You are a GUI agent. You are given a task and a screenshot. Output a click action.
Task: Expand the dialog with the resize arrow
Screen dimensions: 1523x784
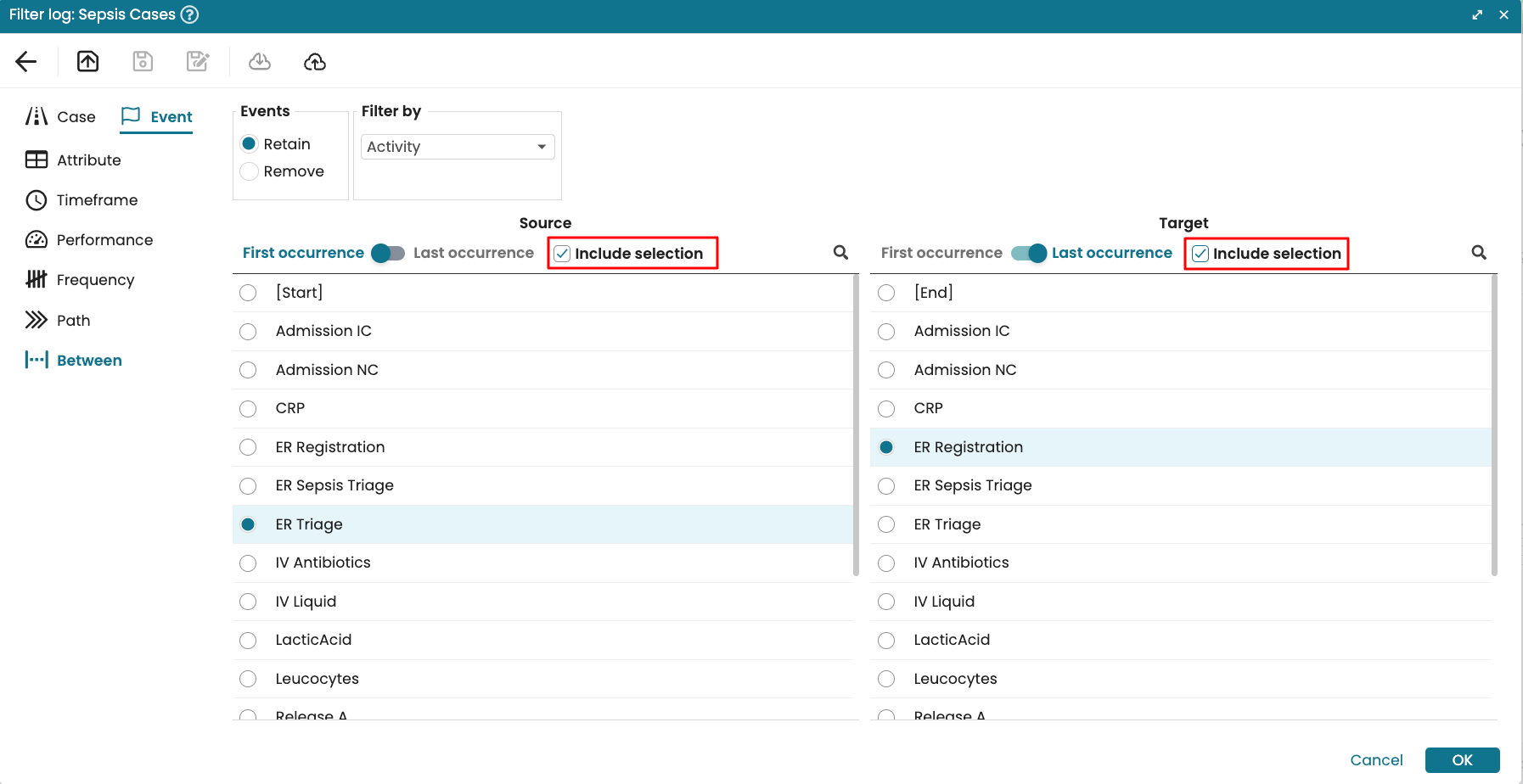pos(1477,14)
